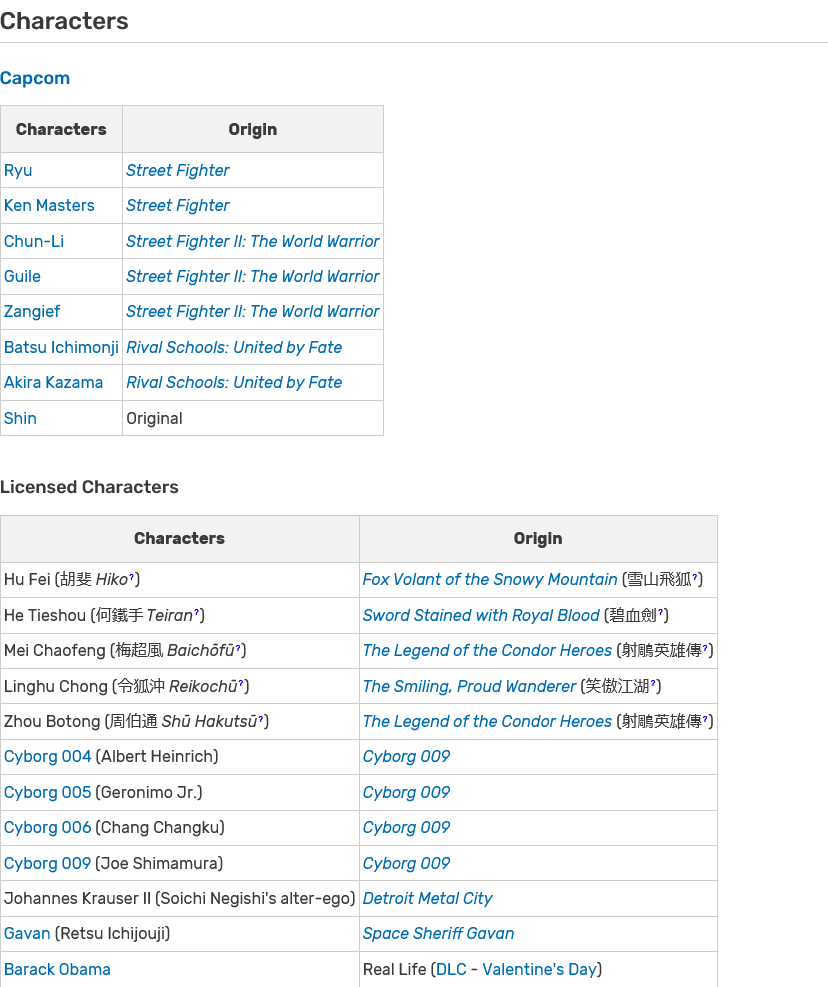Follow the Akira Kazama link
Image resolution: width=828 pixels, height=987 pixels.
(54, 383)
